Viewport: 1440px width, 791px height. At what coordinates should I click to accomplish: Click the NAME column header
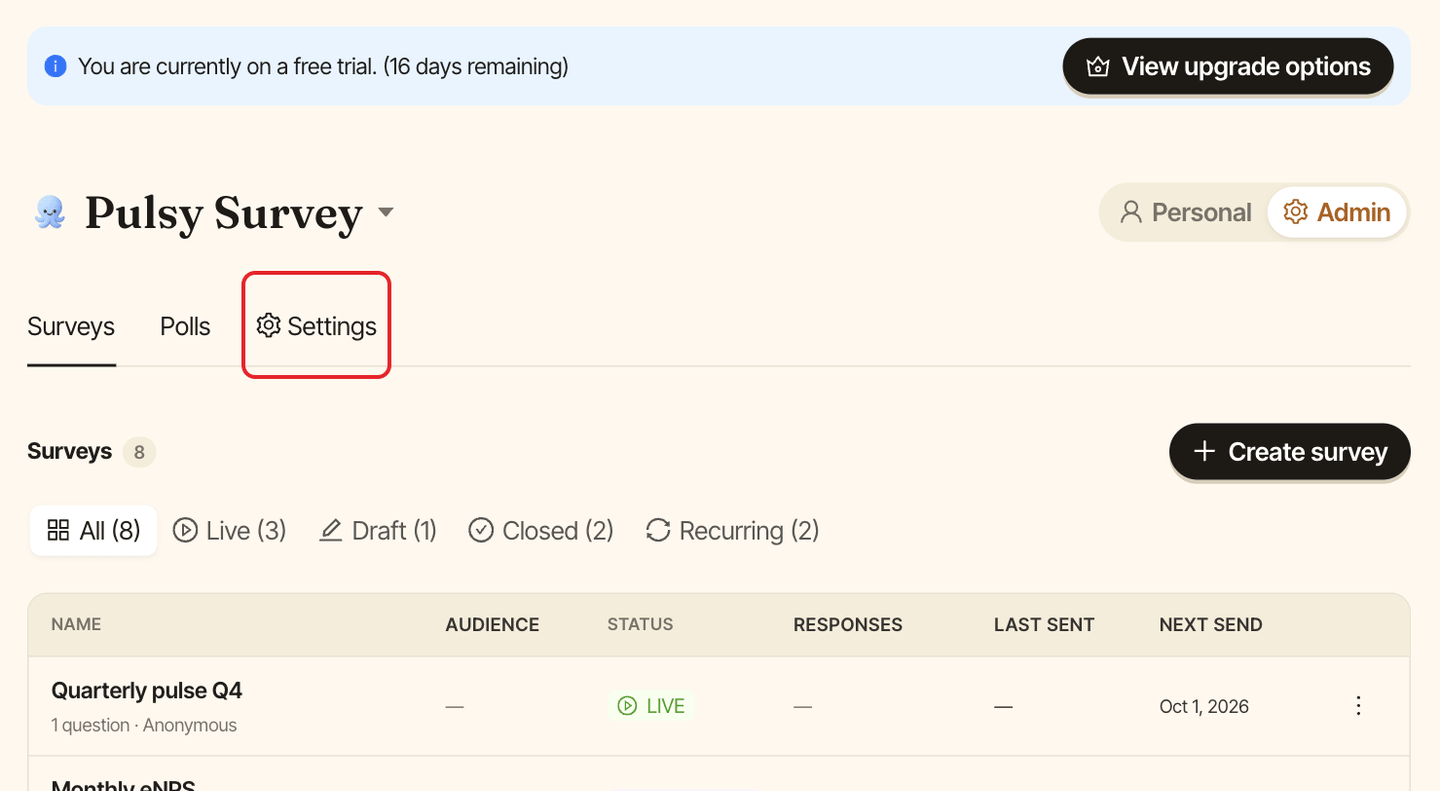(76, 624)
